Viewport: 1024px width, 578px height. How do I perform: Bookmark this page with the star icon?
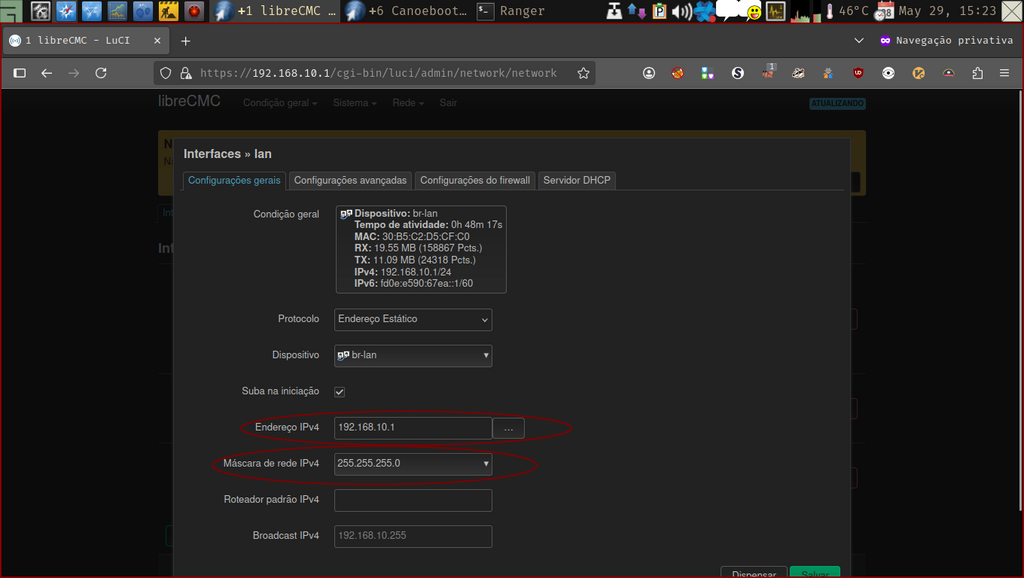(583, 73)
